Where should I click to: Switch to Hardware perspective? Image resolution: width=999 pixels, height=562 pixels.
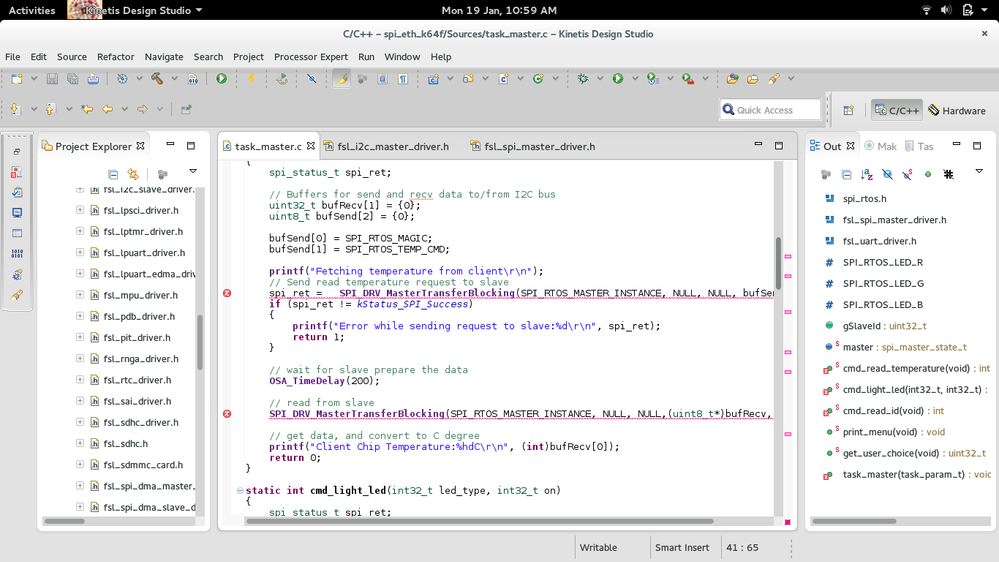tap(957, 110)
